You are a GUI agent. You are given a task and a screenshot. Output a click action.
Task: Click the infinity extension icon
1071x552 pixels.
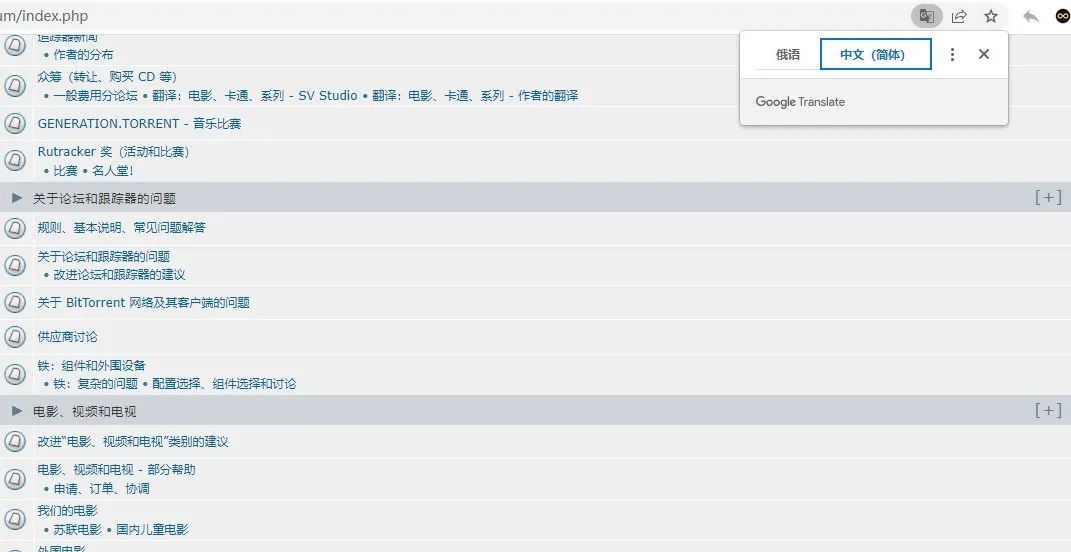pyautogui.click(x=1062, y=16)
